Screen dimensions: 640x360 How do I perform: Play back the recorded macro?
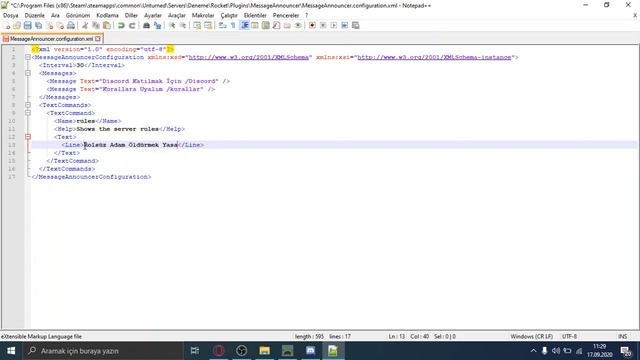tap(333, 25)
